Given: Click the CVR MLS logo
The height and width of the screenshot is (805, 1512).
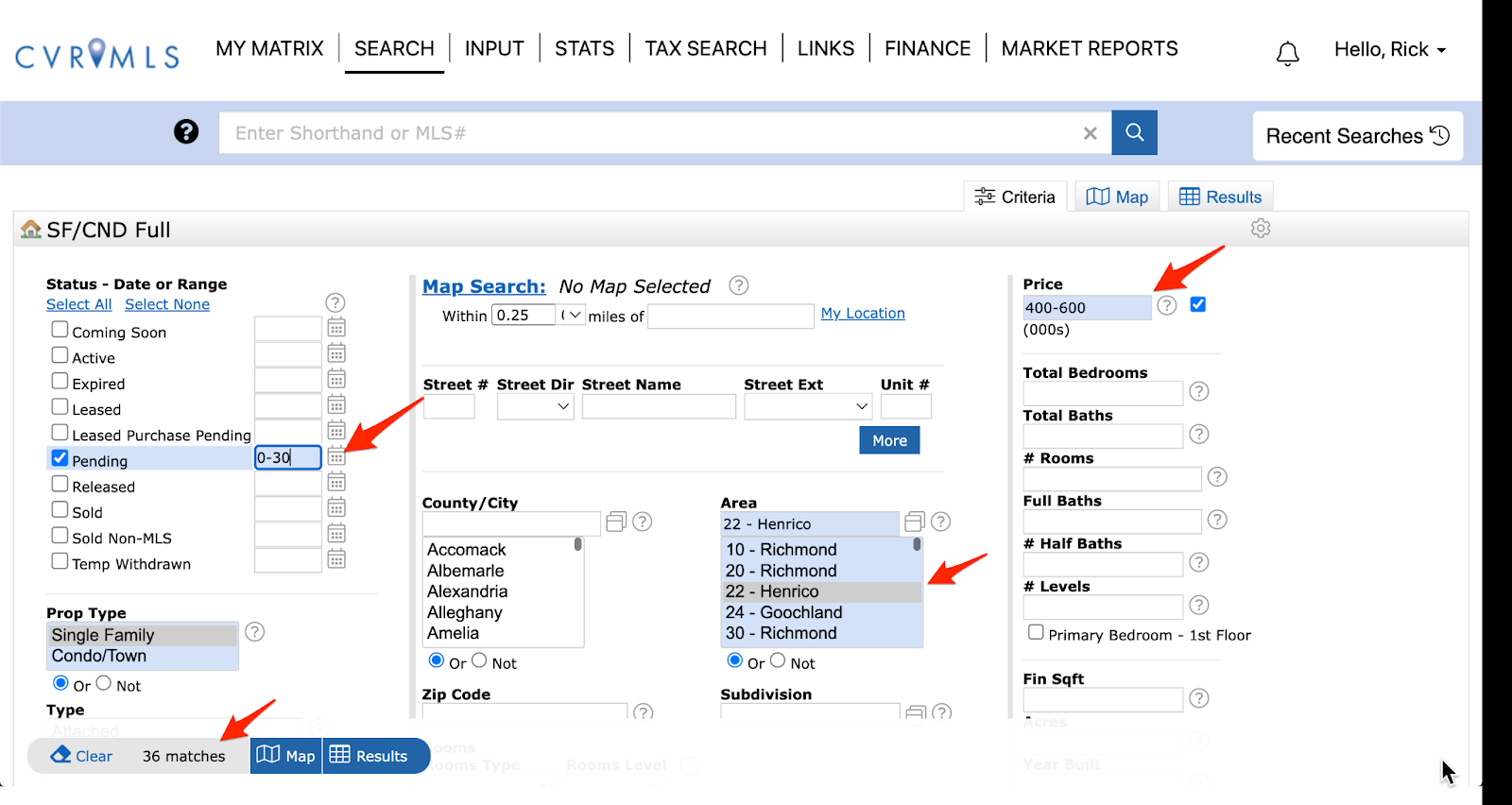Looking at the screenshot, I should tap(97, 54).
